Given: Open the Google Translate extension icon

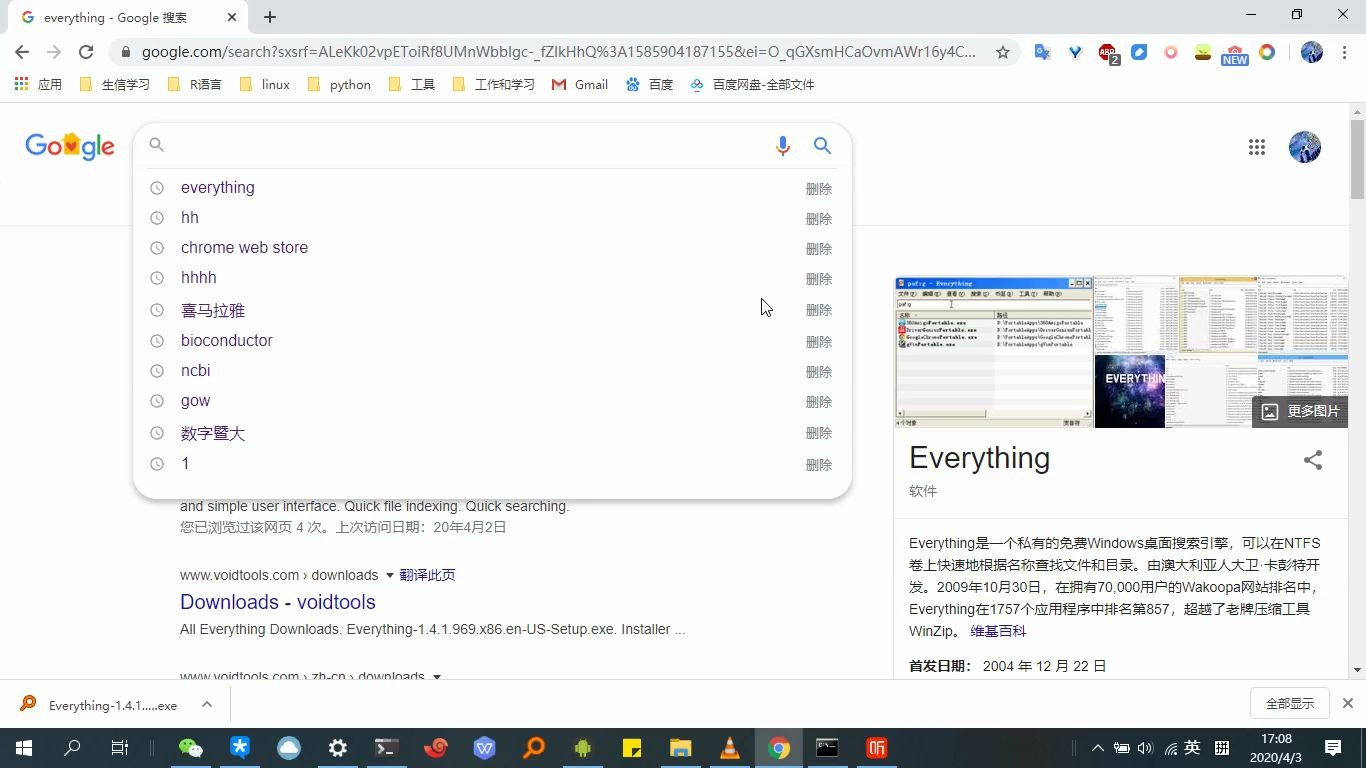Looking at the screenshot, I should (x=1042, y=52).
